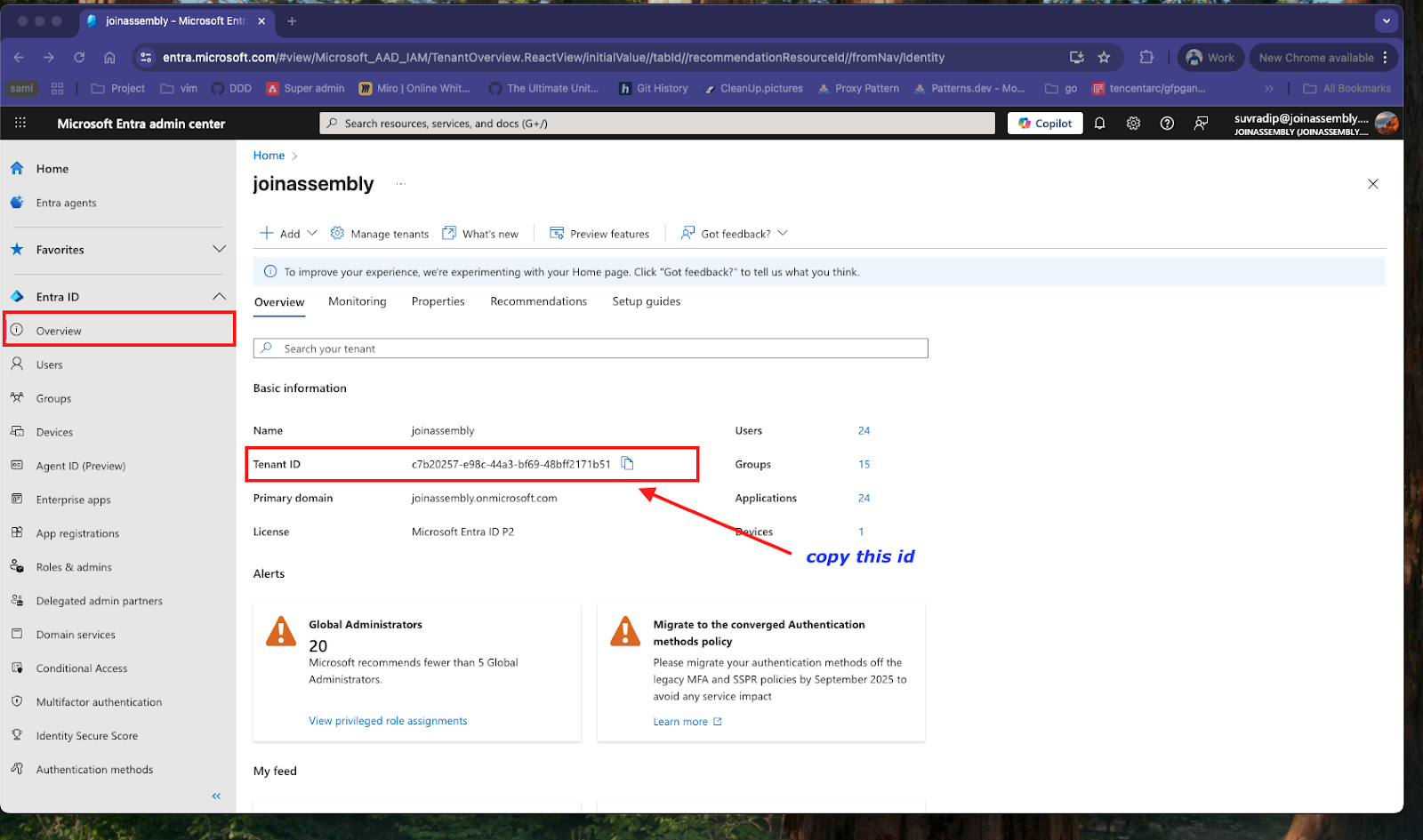The image size is (1423, 840).
Task: Collapse the sidebar navigation pane
Action: 216,796
